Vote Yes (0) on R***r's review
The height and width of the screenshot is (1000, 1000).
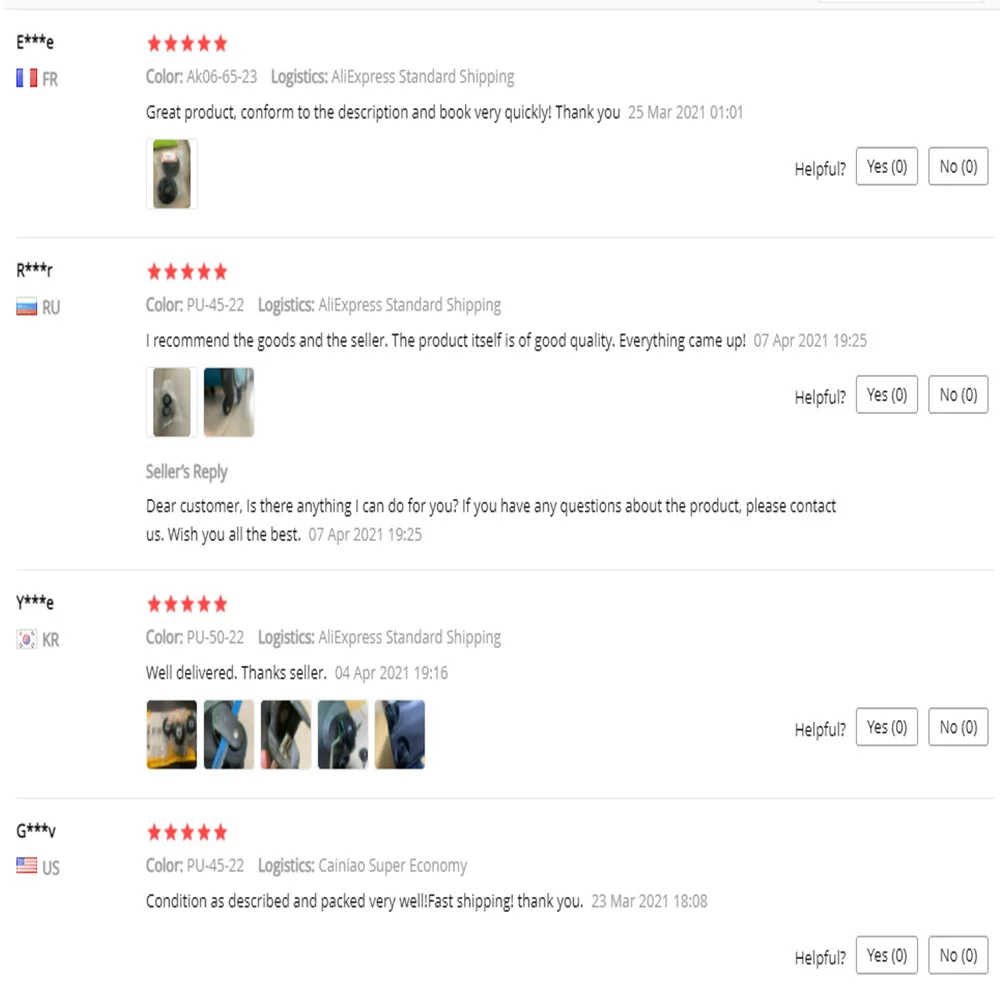[886, 395]
